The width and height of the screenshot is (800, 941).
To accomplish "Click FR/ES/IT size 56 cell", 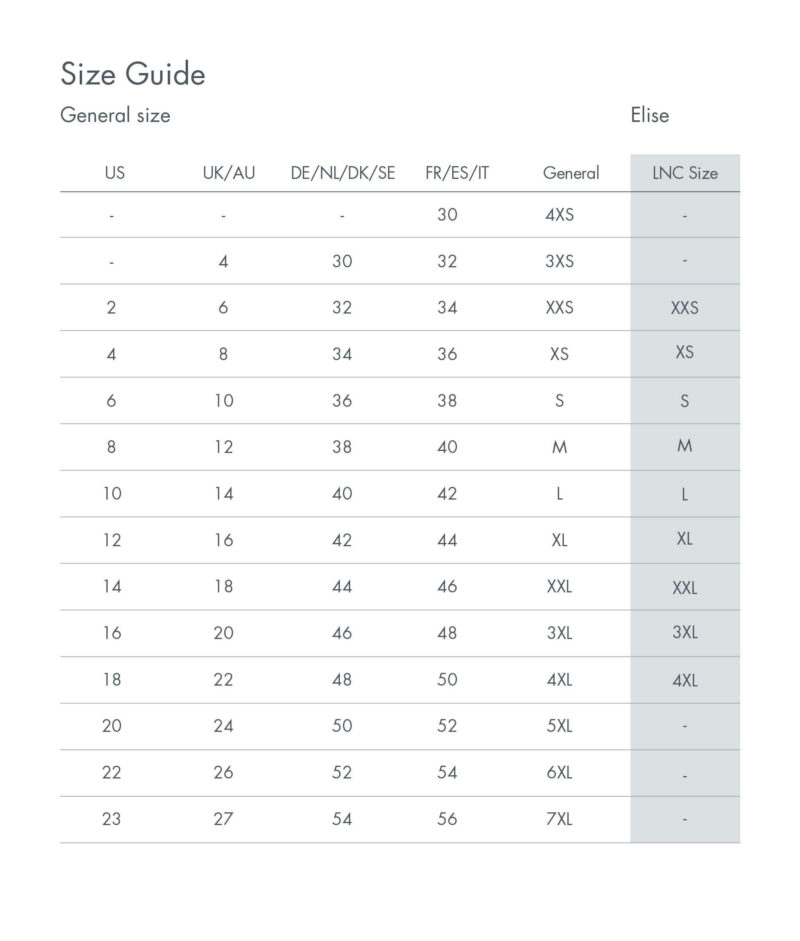I will [x=447, y=819].
